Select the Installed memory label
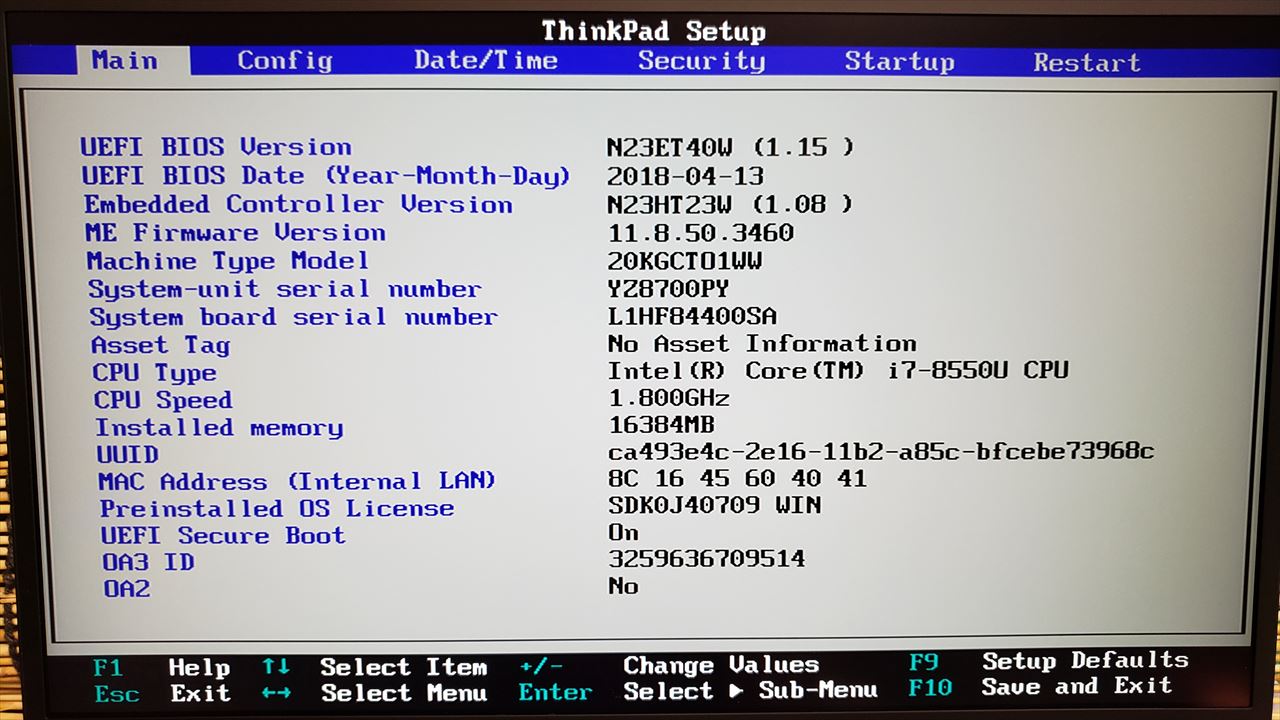The image size is (1280, 720). 219,427
